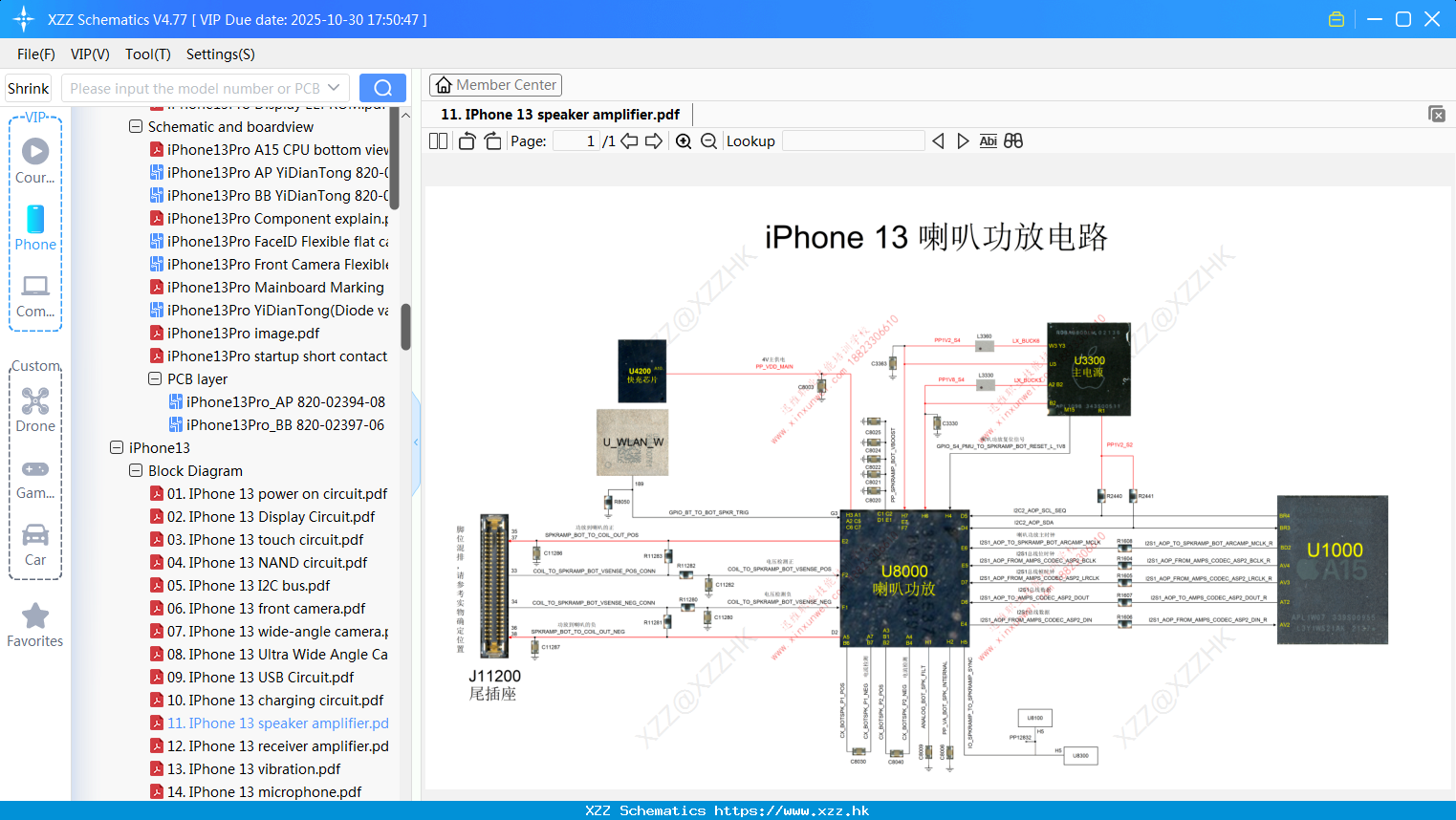This screenshot has height=820, width=1456.
Task: Click the xzz.hk link in status bar
Action: 792,810
